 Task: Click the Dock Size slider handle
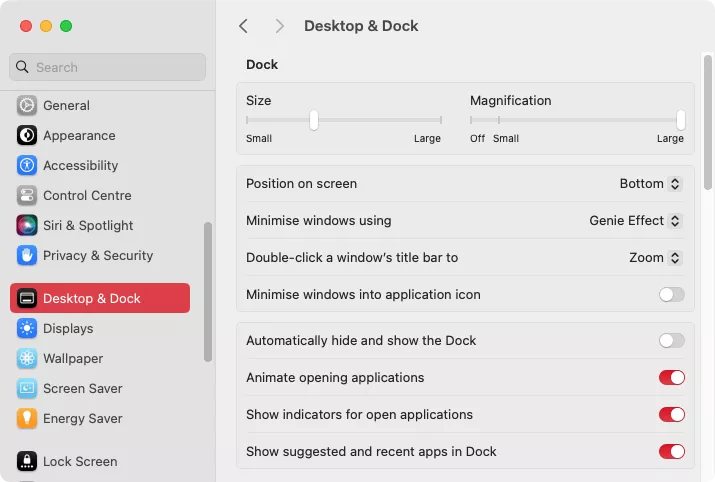click(x=314, y=120)
